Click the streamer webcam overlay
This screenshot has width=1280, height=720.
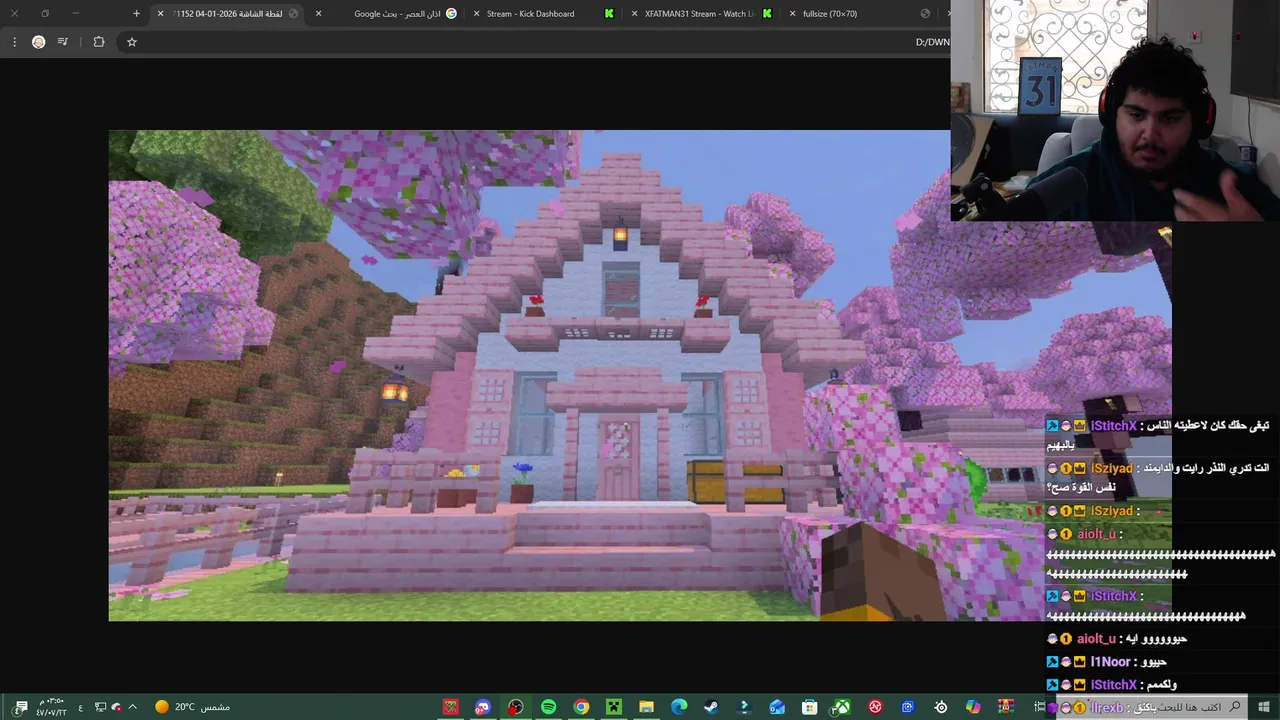point(1115,110)
